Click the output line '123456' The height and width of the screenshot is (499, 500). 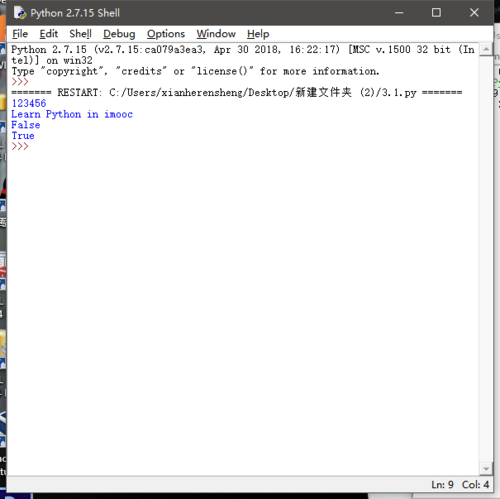pos(29,103)
